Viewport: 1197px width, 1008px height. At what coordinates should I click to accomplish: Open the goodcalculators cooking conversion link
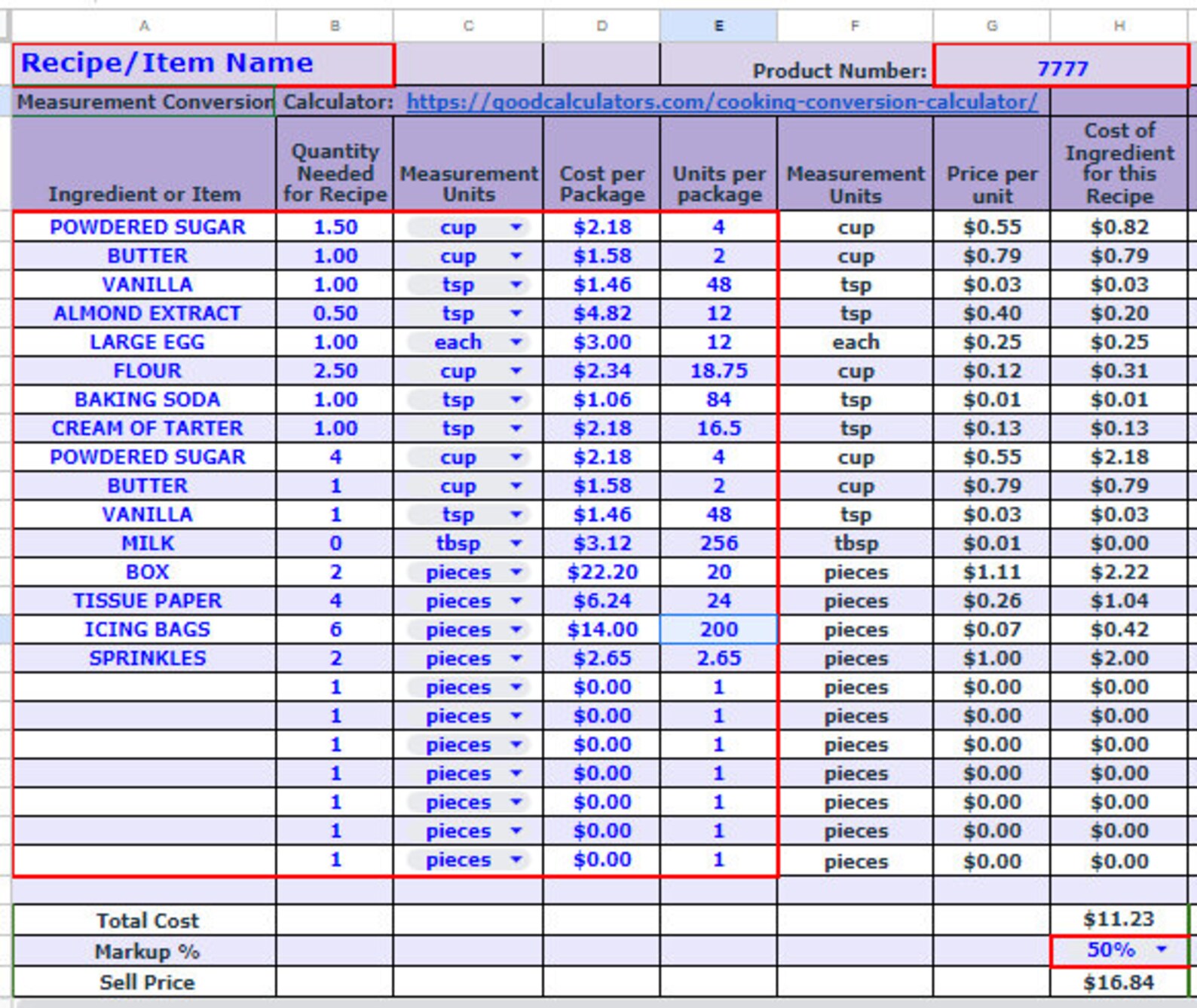721,102
